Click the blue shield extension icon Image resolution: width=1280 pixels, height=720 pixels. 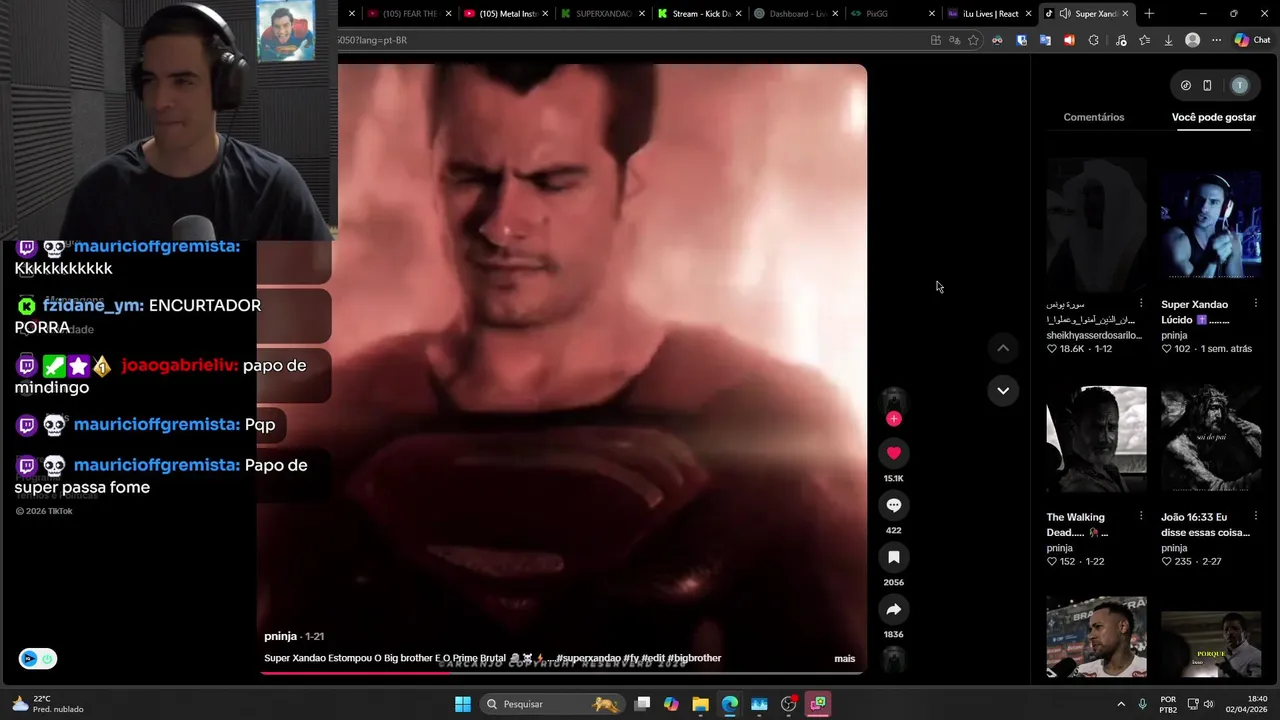(1021, 40)
